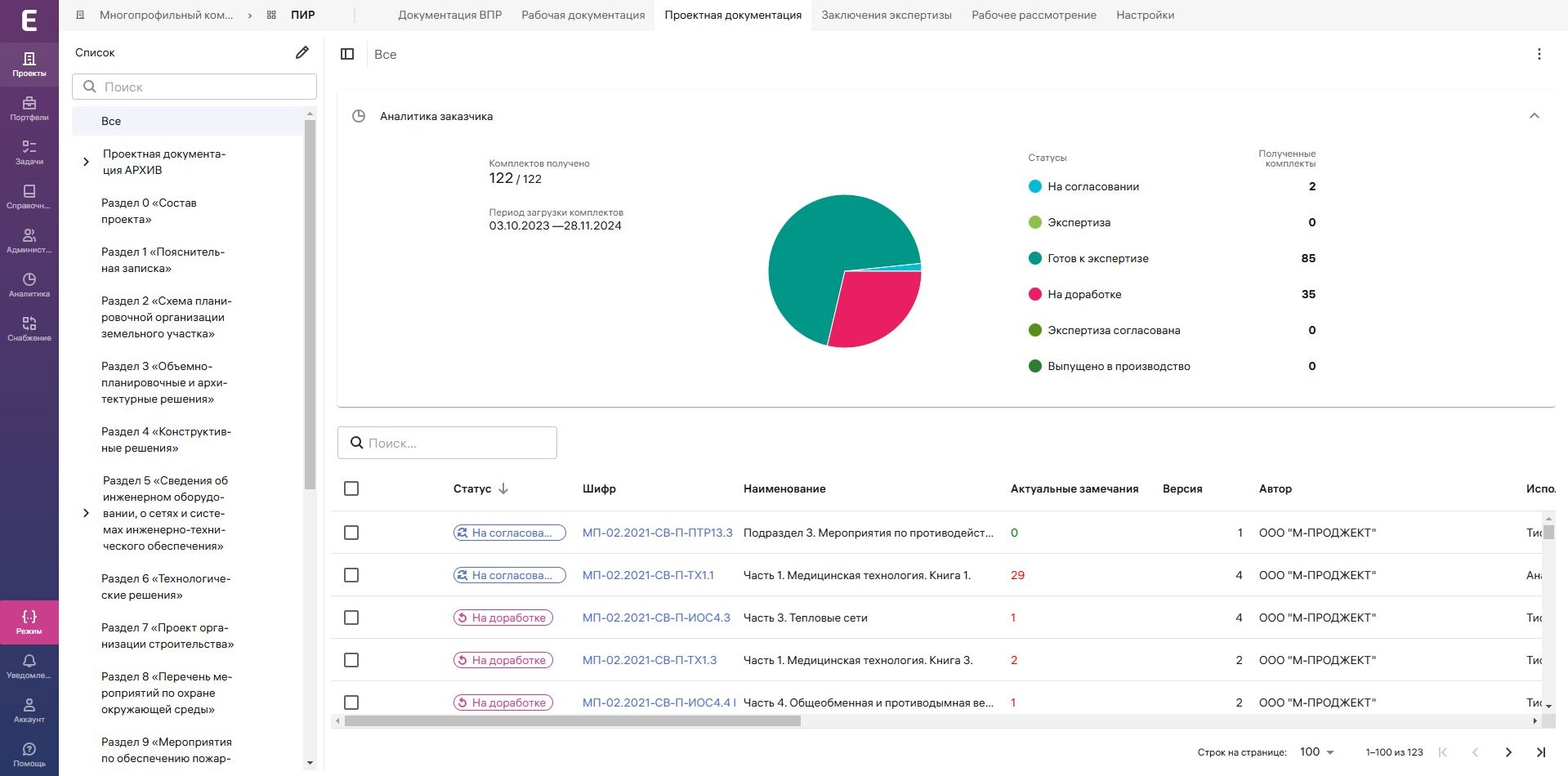Open the three-dot more options menu
This screenshot has width=1568, height=776.
coord(1539,54)
